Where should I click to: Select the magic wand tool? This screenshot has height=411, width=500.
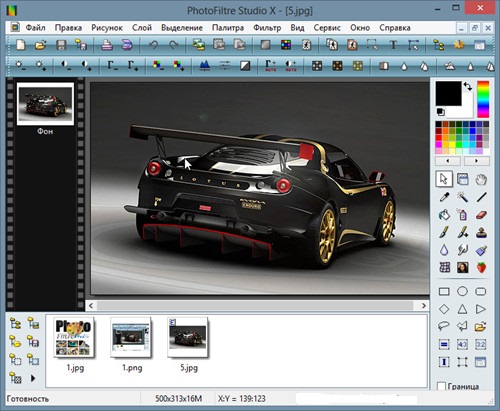(x=462, y=197)
